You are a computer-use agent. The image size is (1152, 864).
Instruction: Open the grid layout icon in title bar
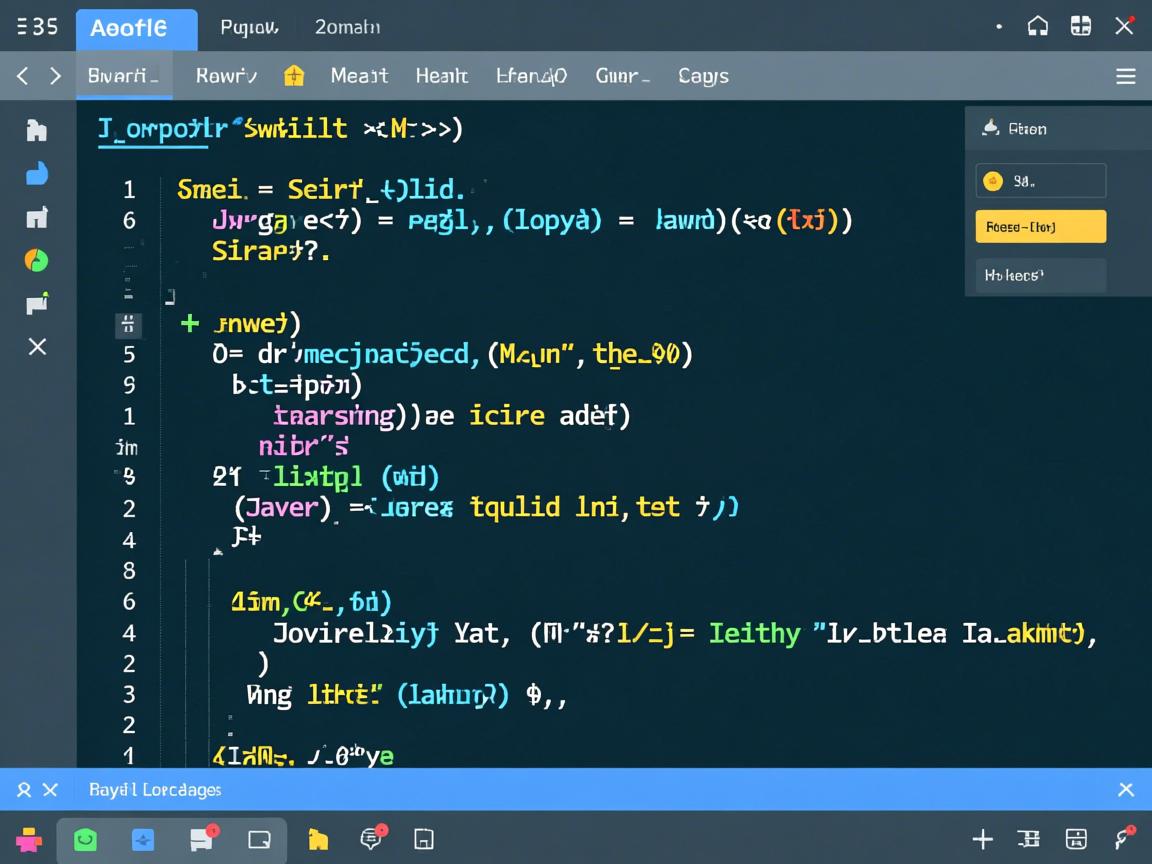[x=1081, y=27]
